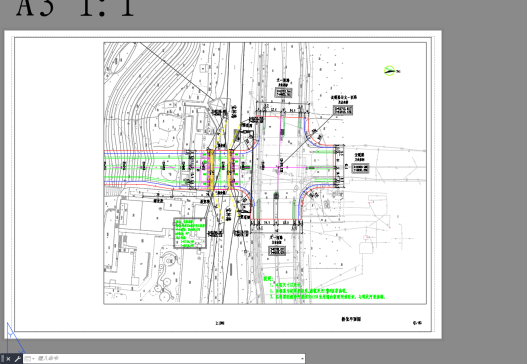Grab the command line grip handle
Image resolution: width=527 pixels, height=364 pixels.
[x=2, y=359]
